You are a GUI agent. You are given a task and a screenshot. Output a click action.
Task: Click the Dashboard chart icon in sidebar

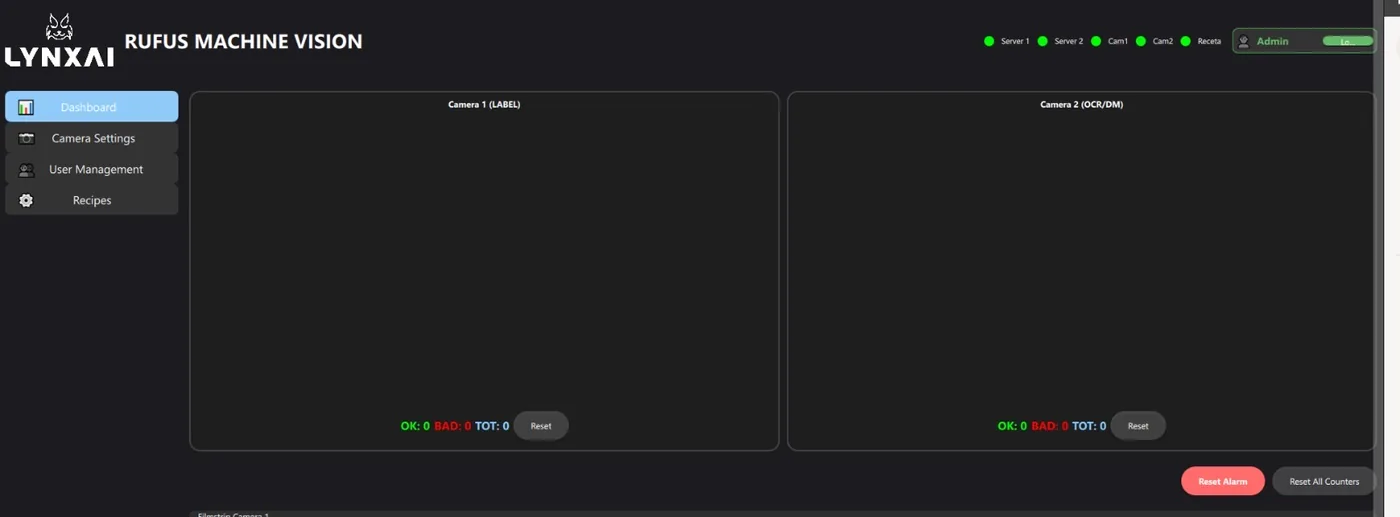point(26,107)
